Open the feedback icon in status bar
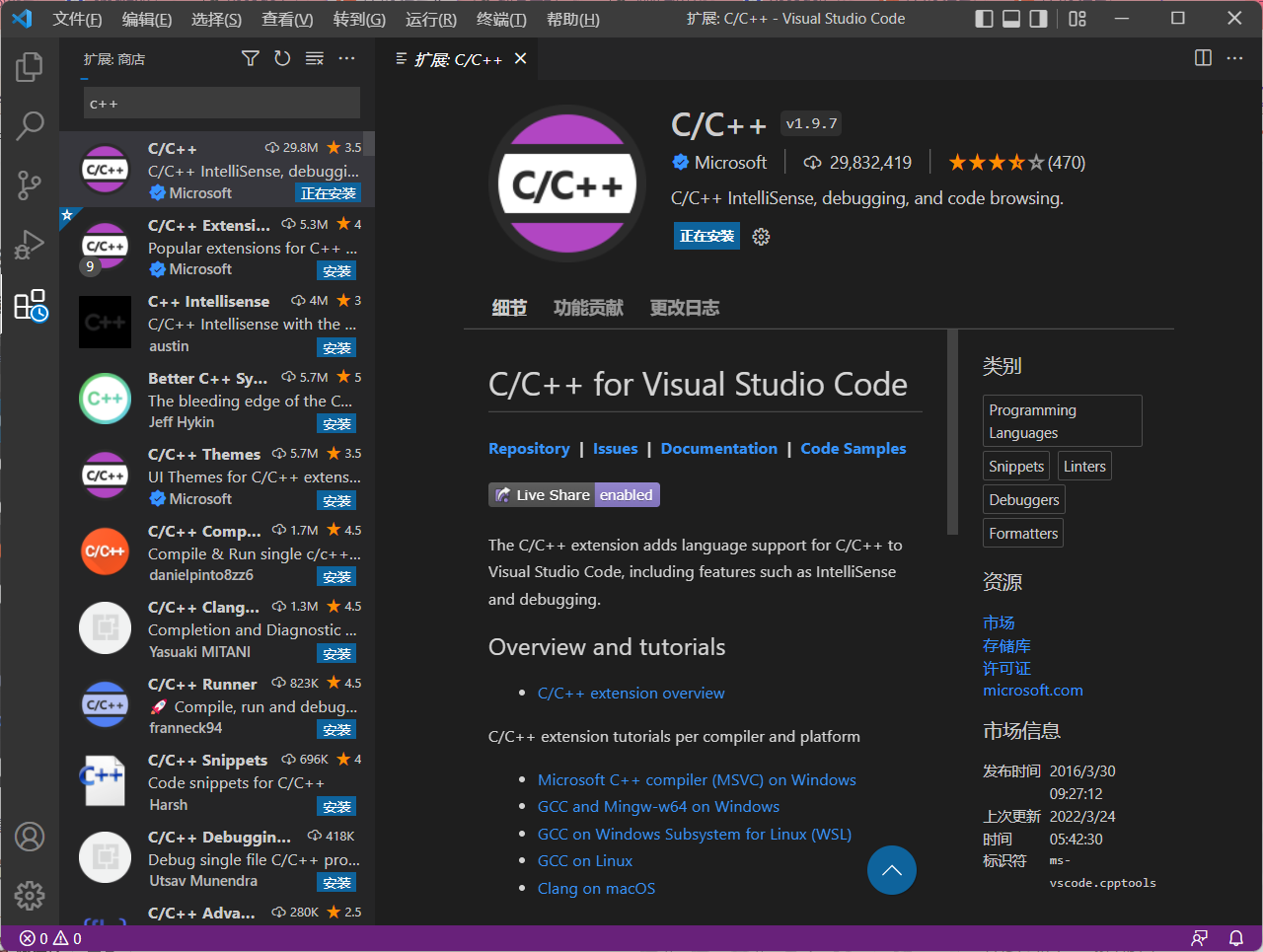1263x952 pixels. (1200, 938)
